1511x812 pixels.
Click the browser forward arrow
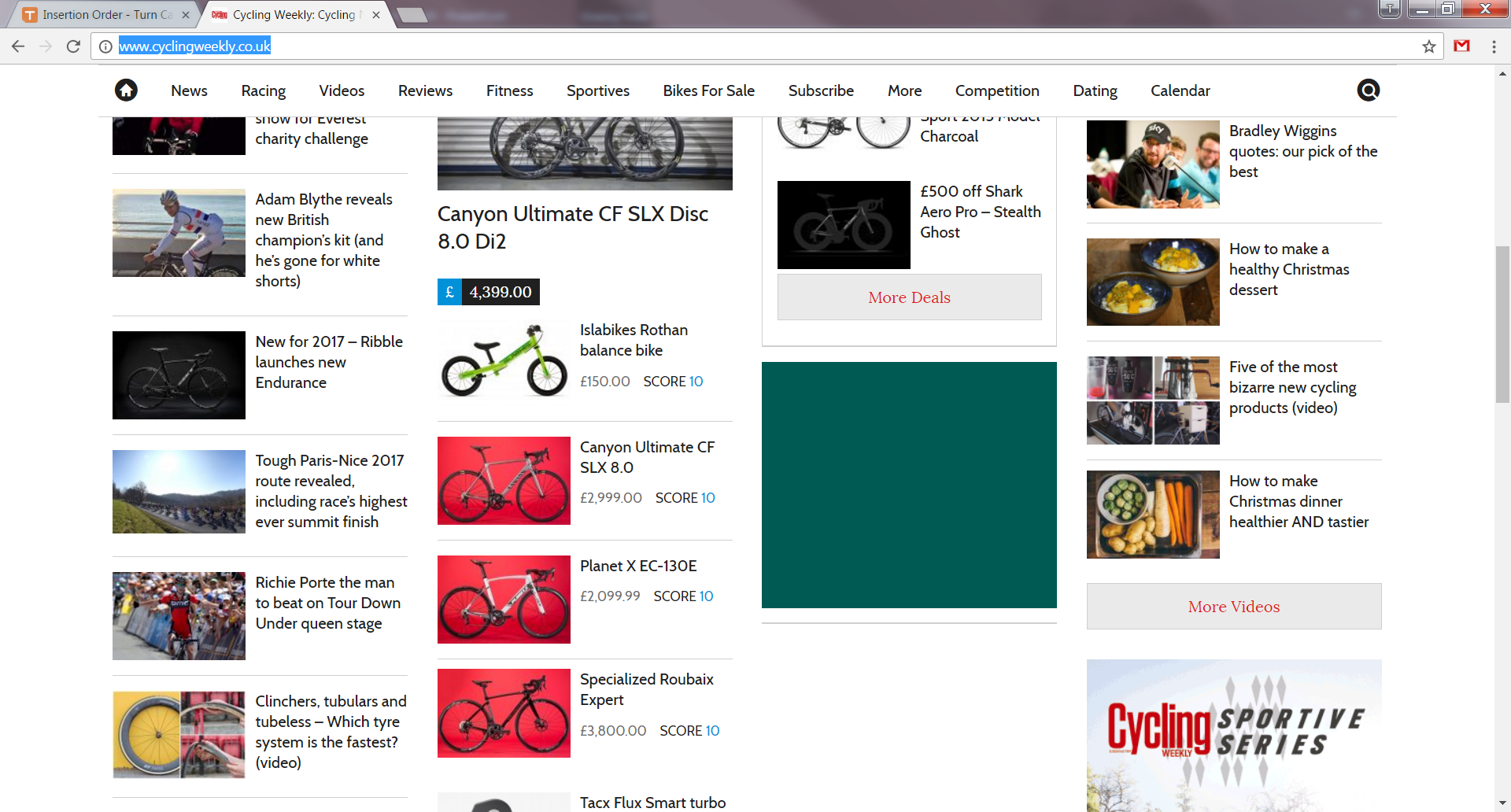point(46,46)
